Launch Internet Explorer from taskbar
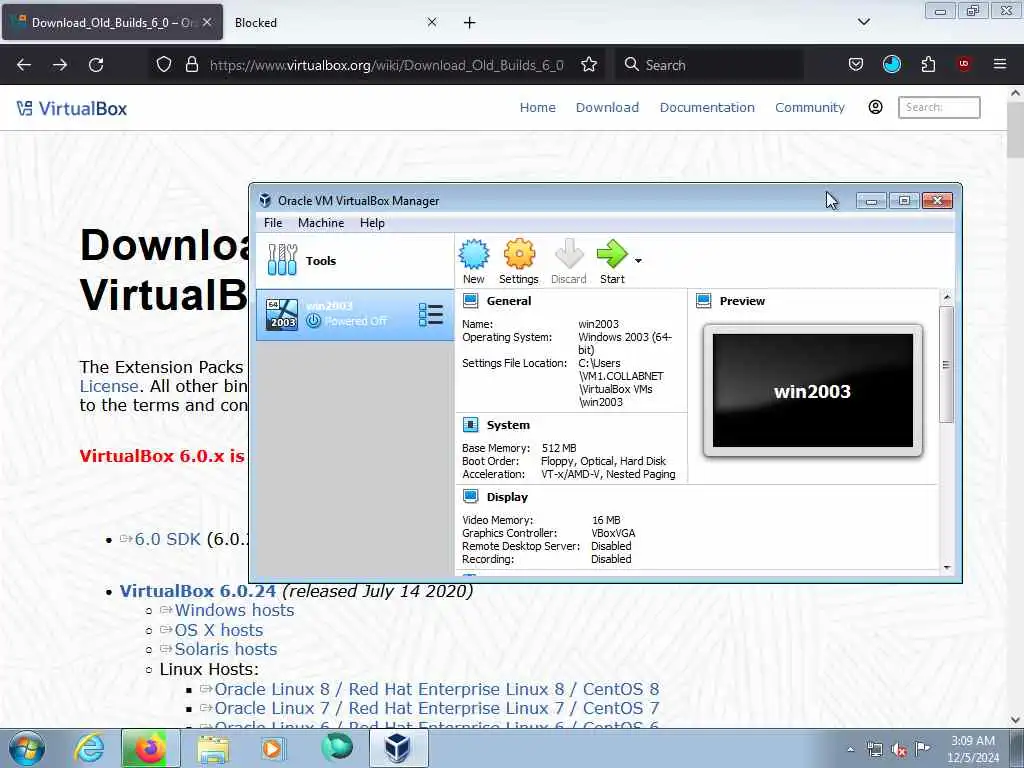 pyautogui.click(x=88, y=748)
